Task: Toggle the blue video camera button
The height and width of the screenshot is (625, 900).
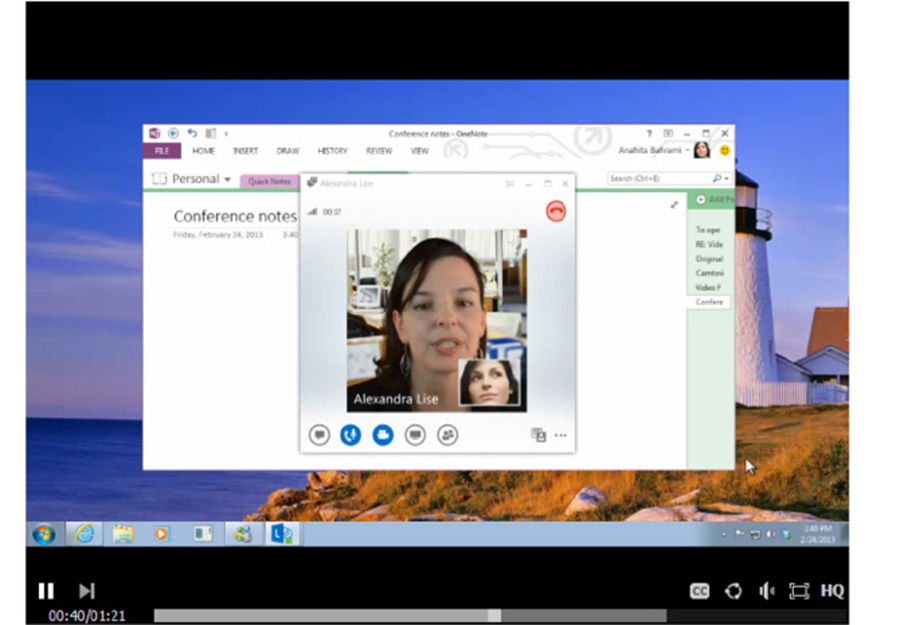Action: 383,435
